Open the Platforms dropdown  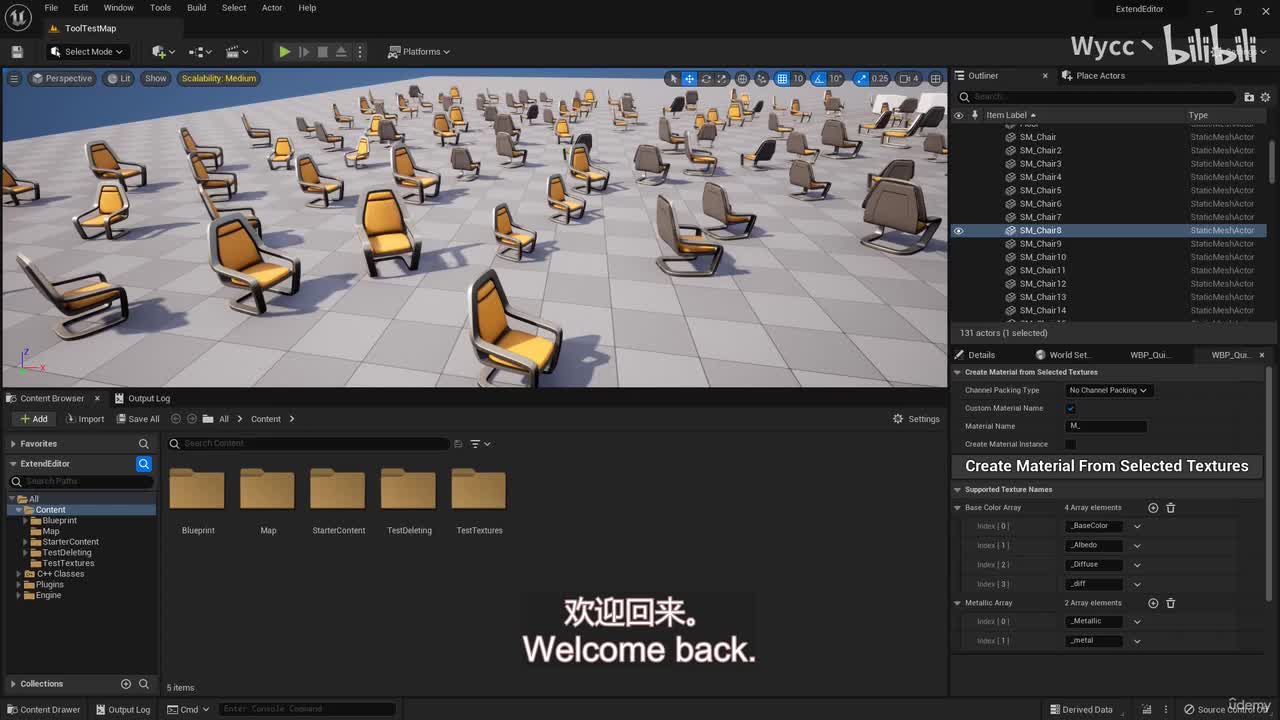pos(419,52)
